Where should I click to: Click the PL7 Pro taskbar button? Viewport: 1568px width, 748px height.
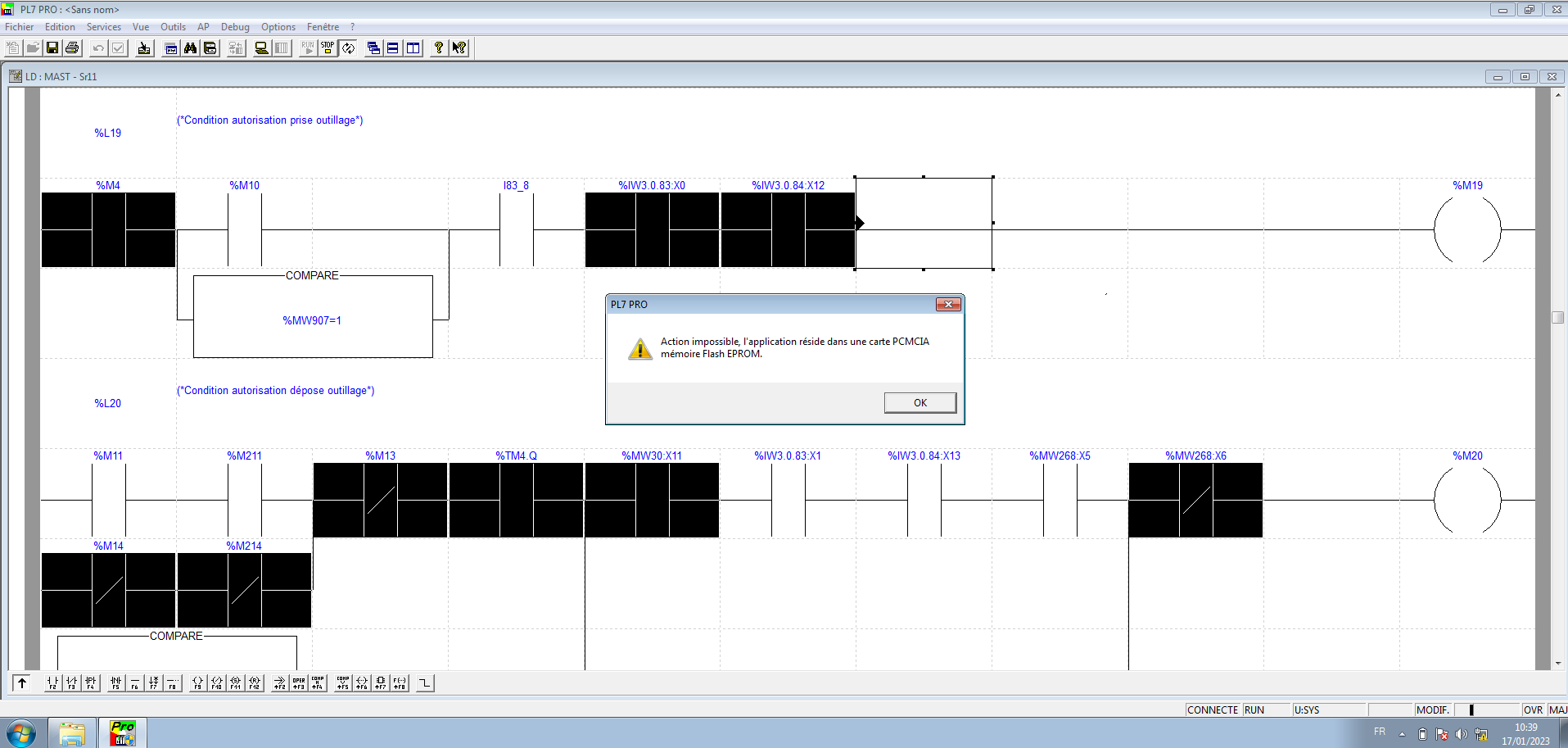pos(123,732)
